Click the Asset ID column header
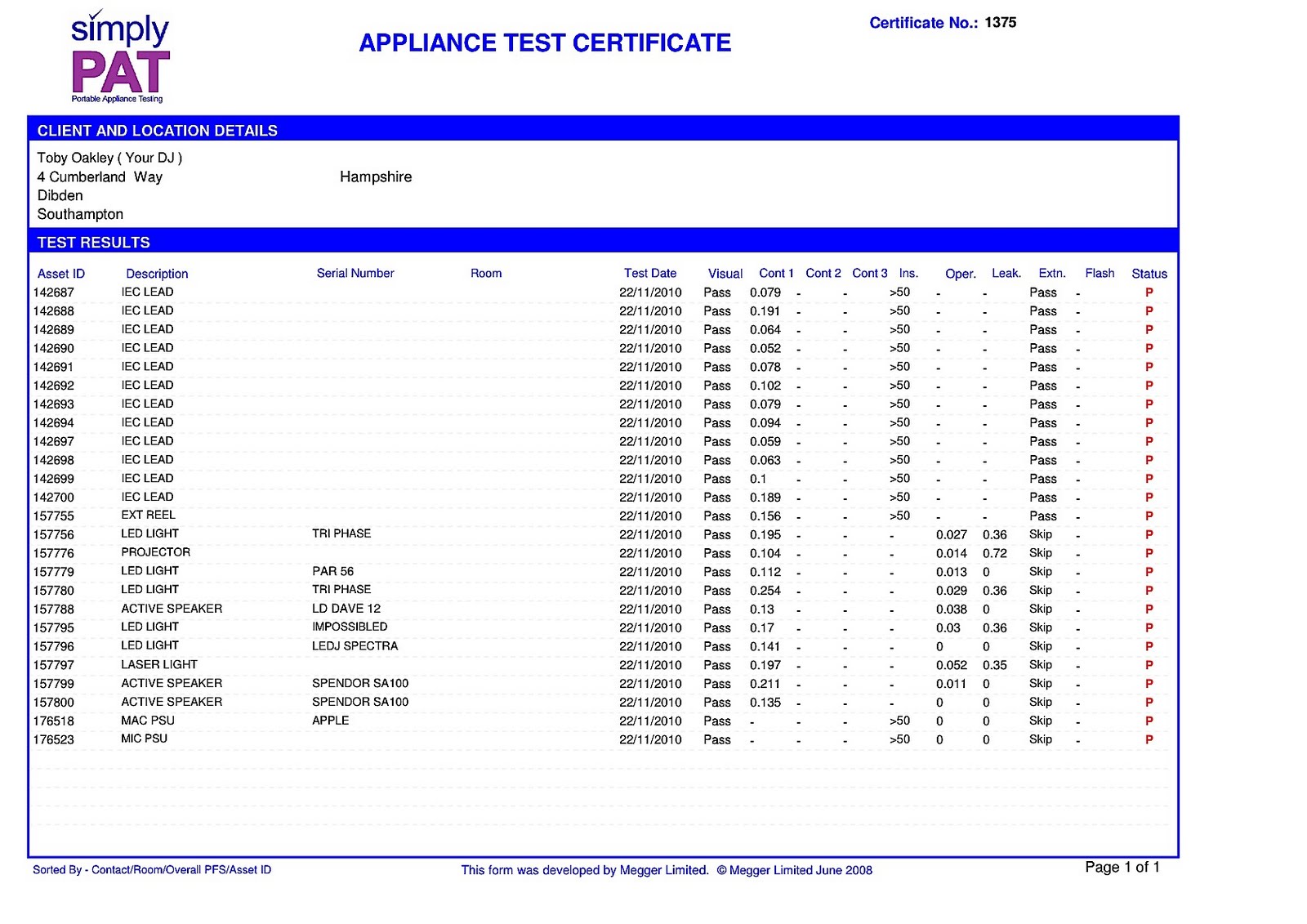Image resolution: width=1307 pixels, height=924 pixels. click(61, 274)
